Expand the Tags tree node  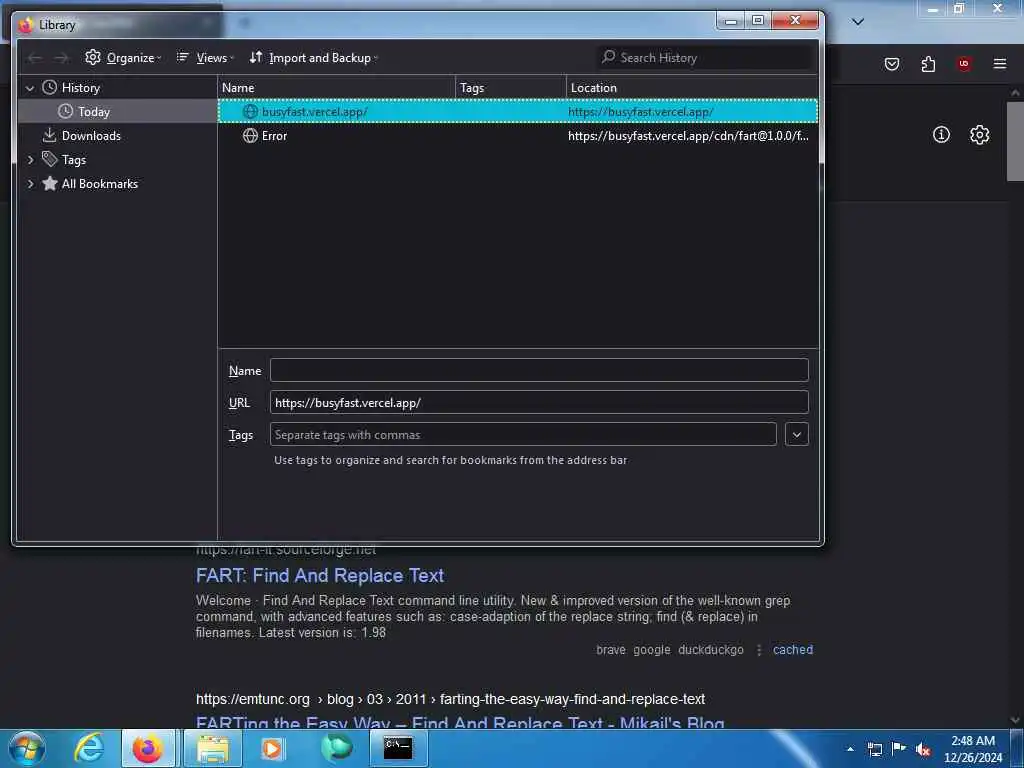pyautogui.click(x=30, y=159)
